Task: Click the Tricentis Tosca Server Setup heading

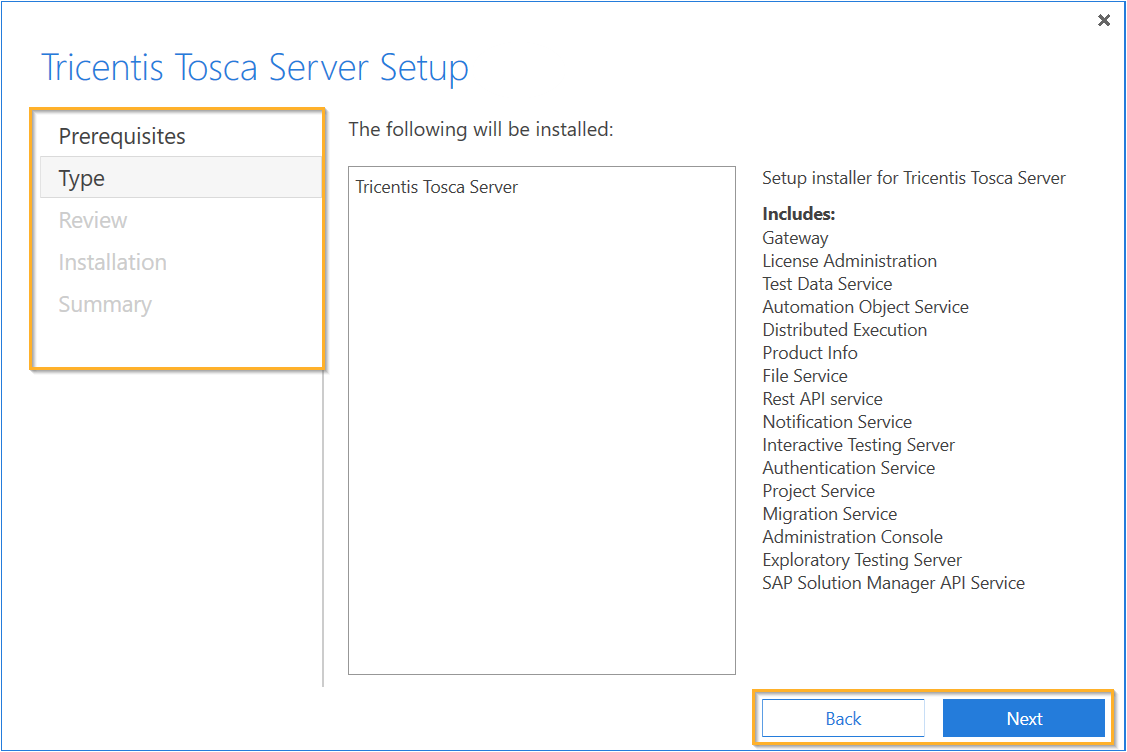Action: coord(255,68)
